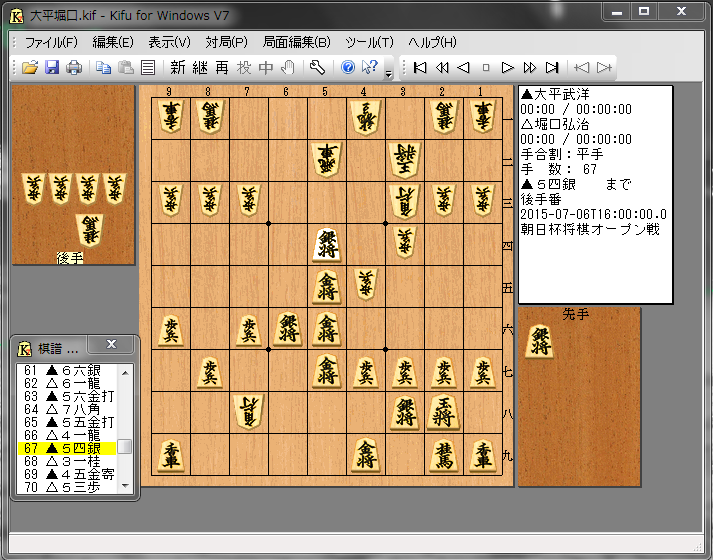713x560 pixels.
Task: Select move 65 ▲５五金打 in list
Action: 68,422
